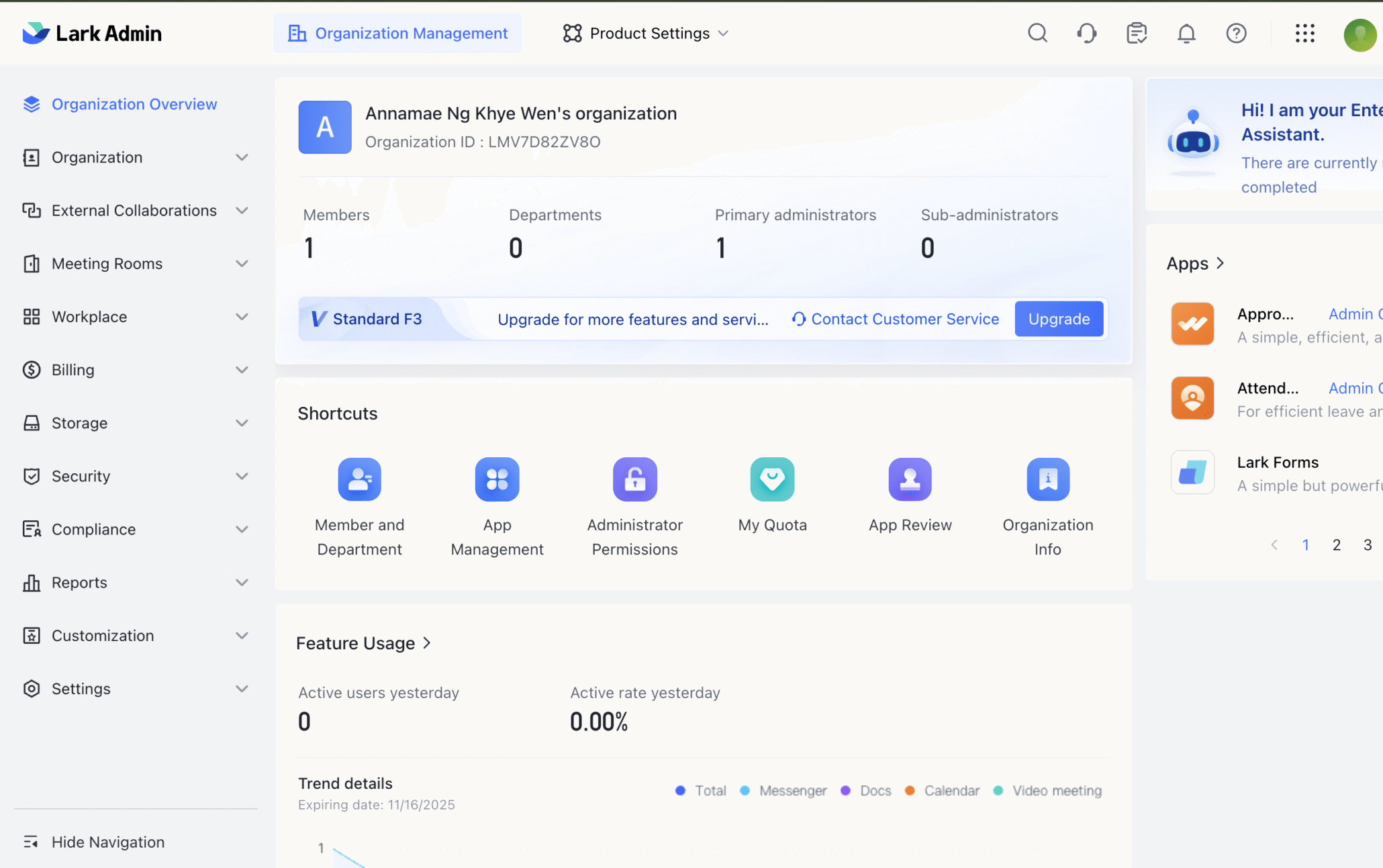Click the blue Upgrade button
Image resolution: width=1383 pixels, height=868 pixels.
point(1059,319)
